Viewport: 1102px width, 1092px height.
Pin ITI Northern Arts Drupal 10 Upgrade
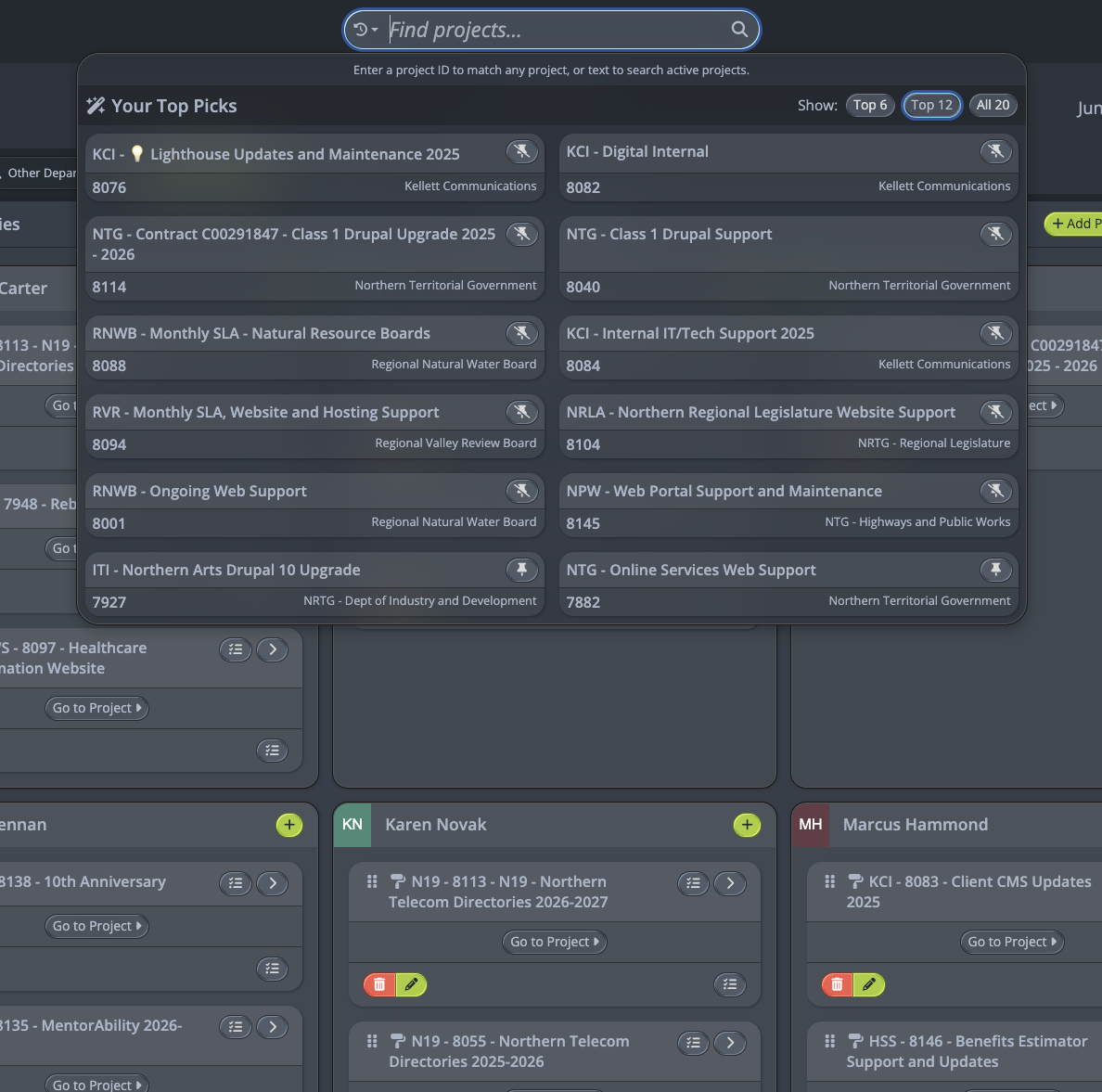(521, 570)
